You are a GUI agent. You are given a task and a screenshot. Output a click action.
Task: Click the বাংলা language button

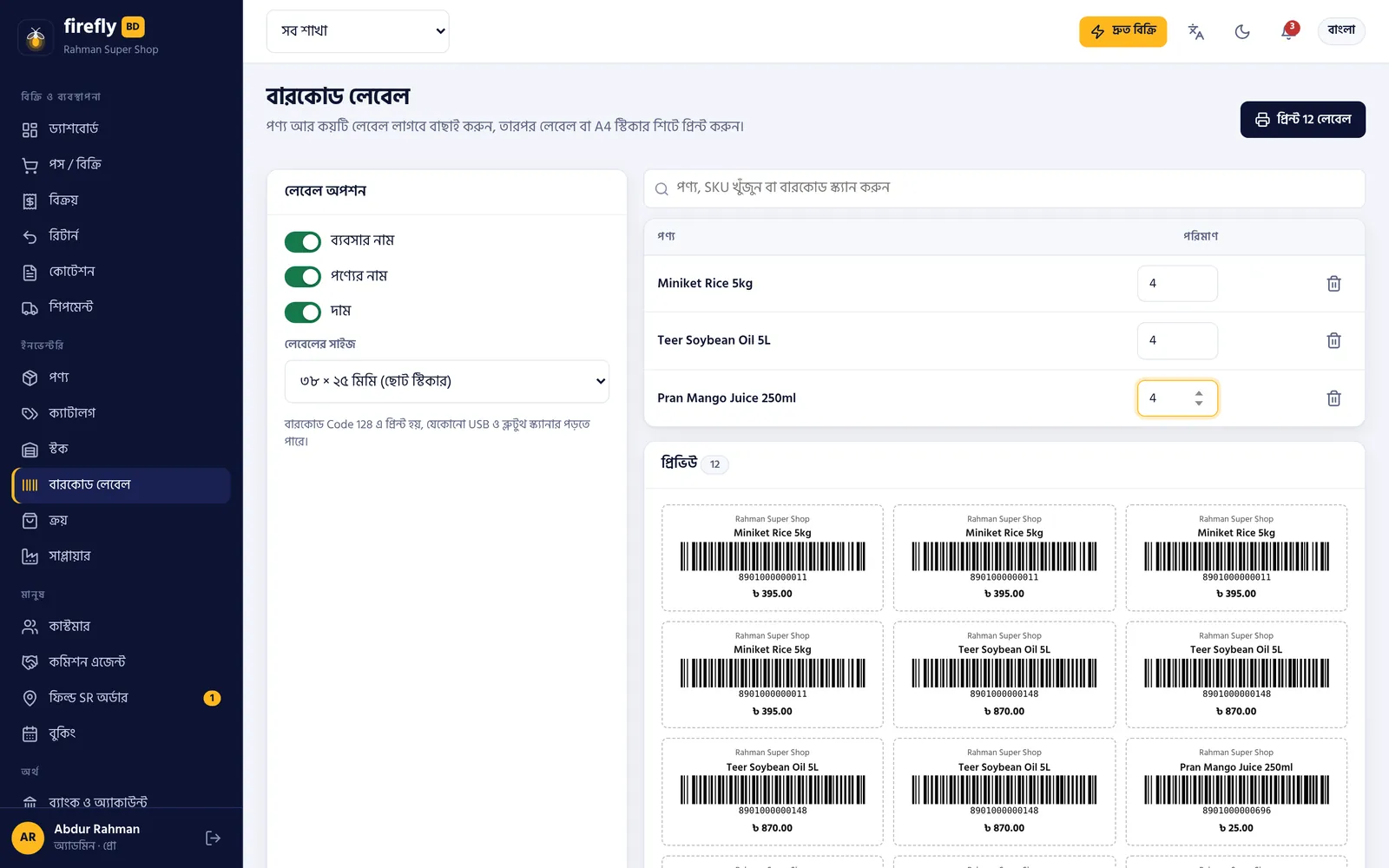coord(1341,30)
